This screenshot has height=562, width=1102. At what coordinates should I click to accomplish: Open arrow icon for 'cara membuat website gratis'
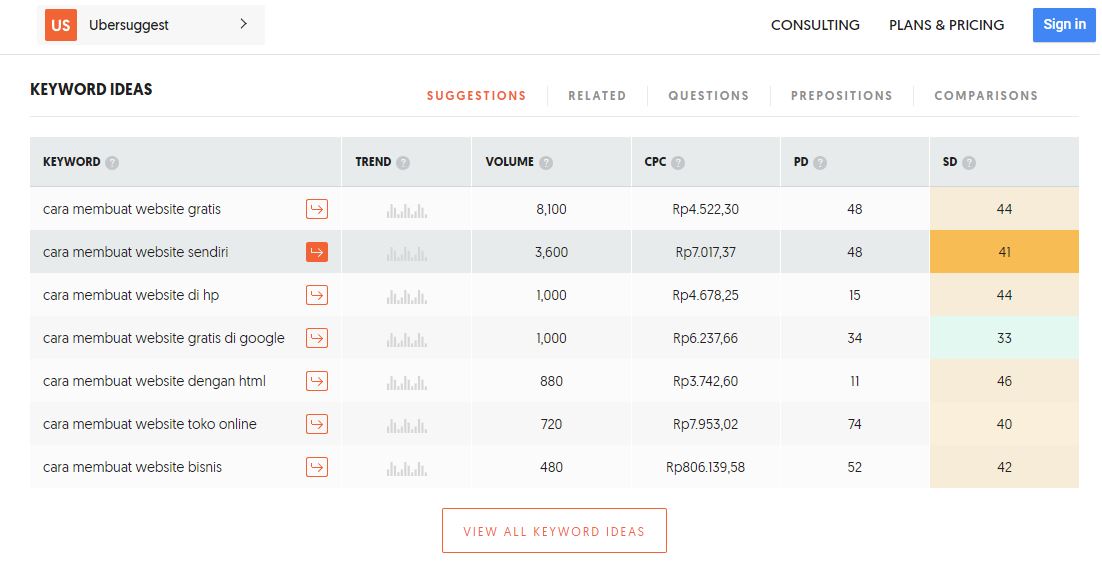[317, 209]
